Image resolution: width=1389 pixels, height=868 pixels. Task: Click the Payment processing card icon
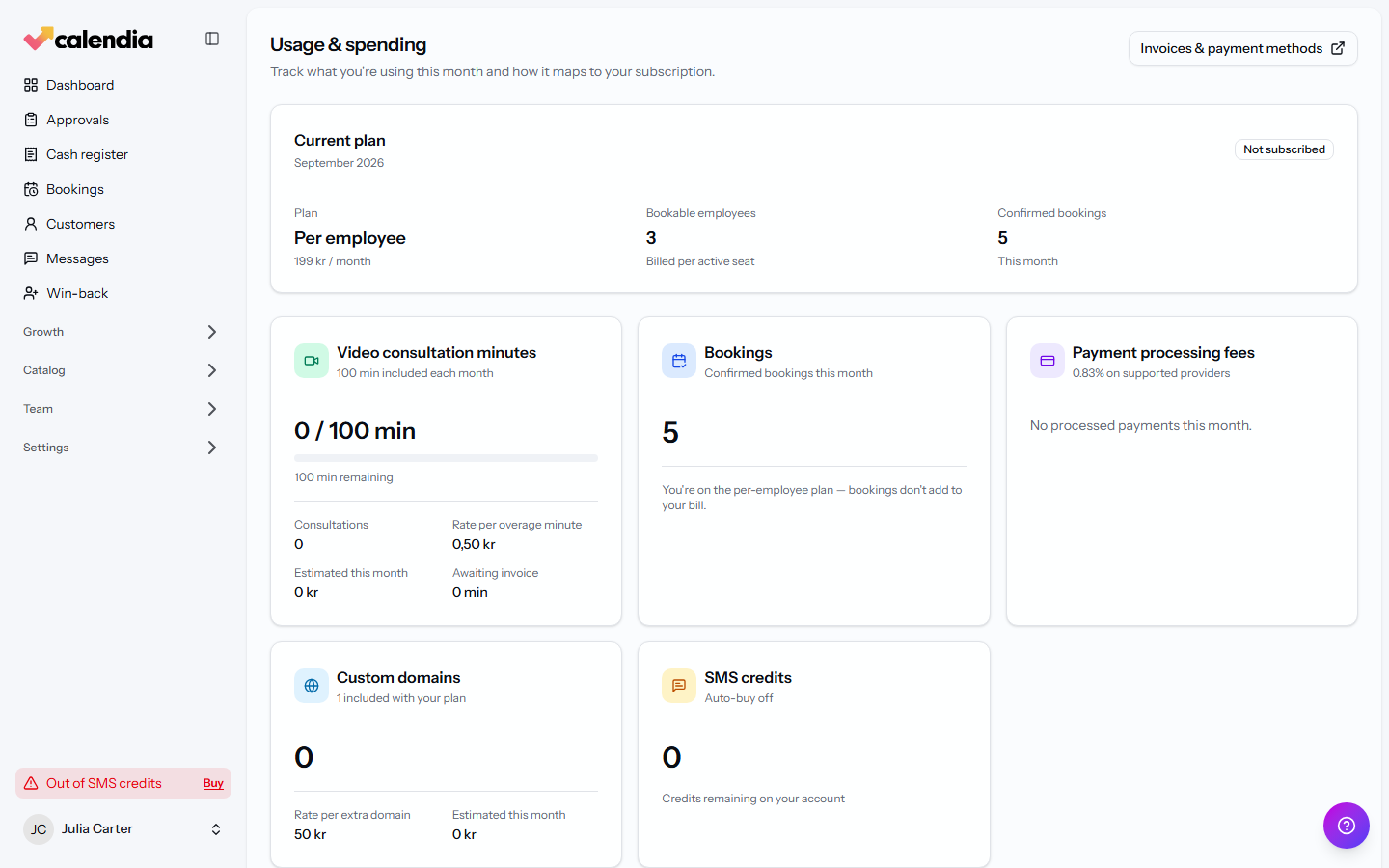tap(1048, 361)
